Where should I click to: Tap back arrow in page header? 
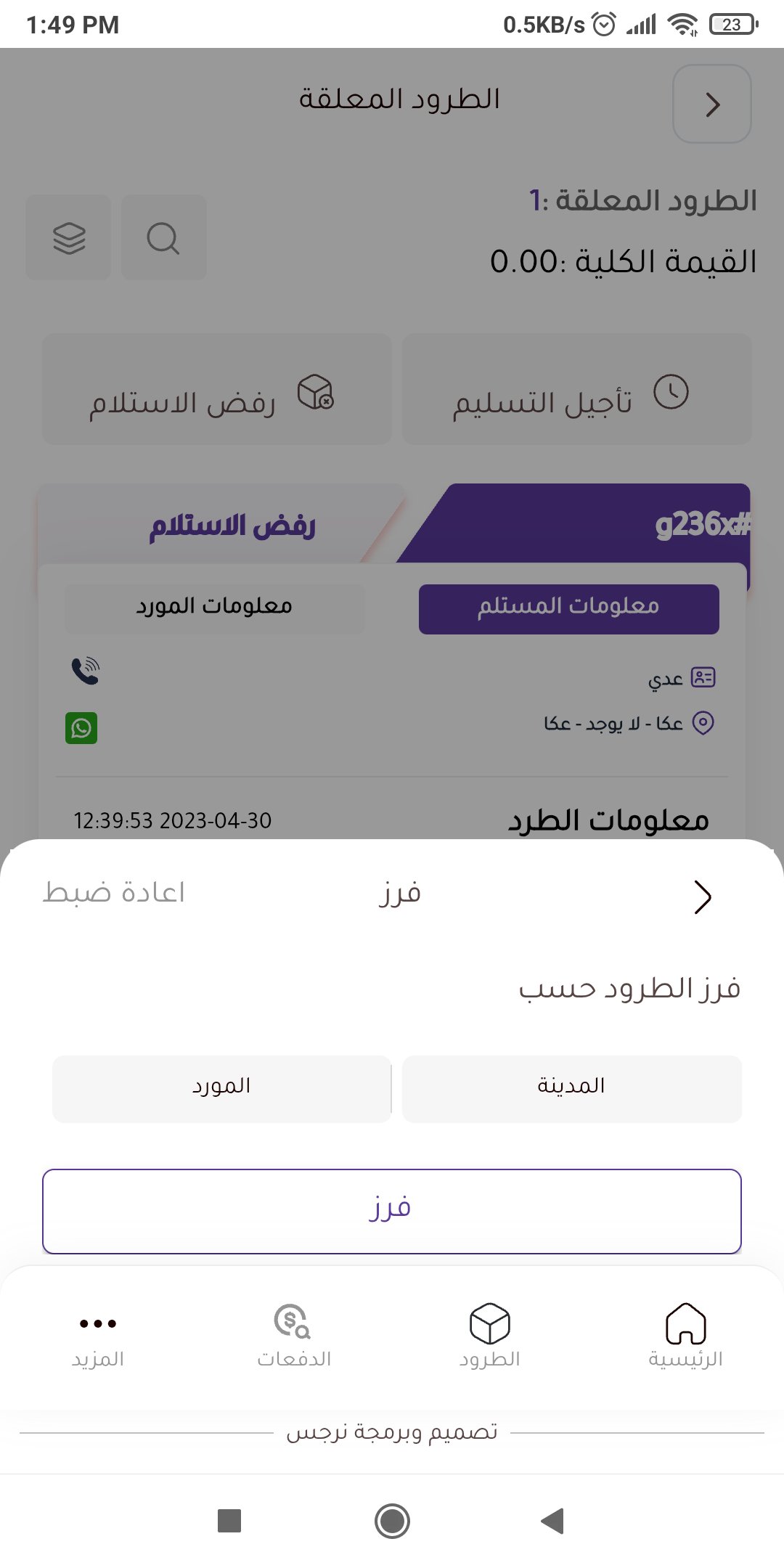(x=712, y=104)
